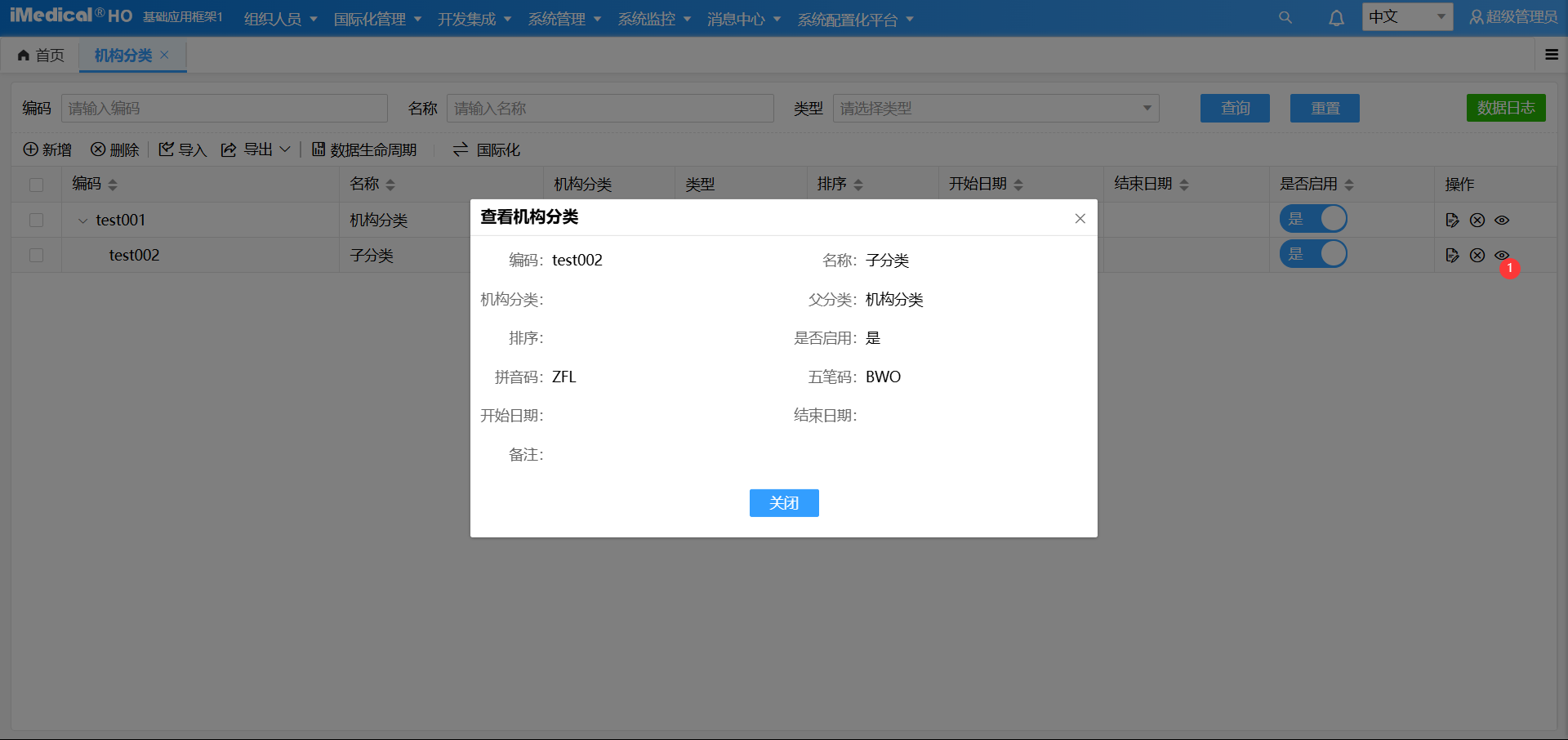Open the search magnifier in top bar
The height and width of the screenshot is (740, 1568).
point(1285,17)
